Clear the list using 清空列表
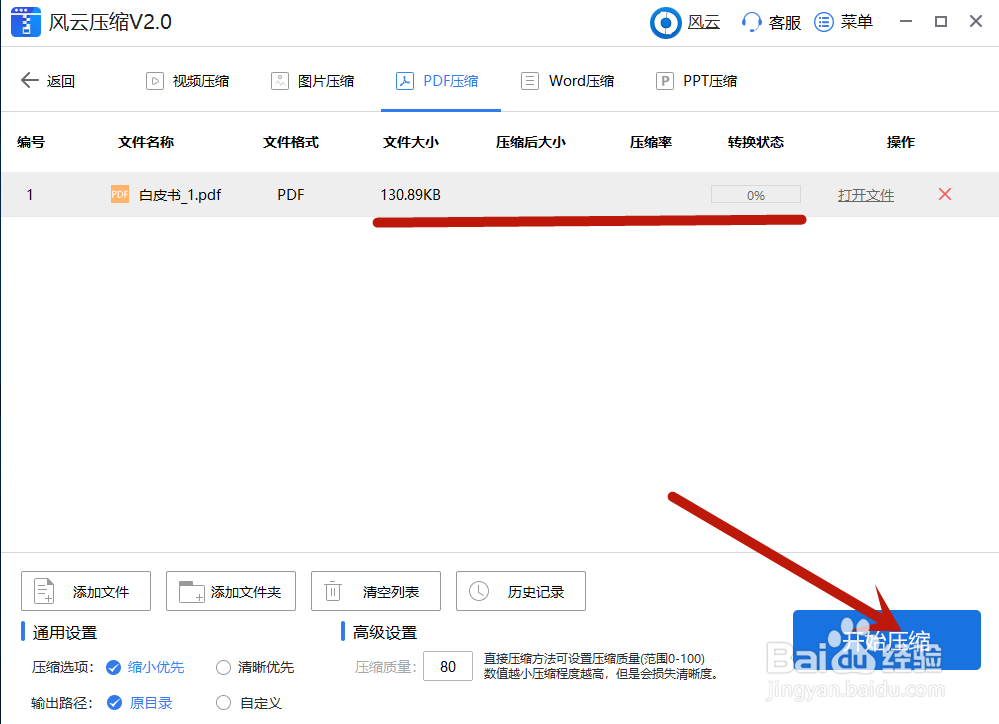Screen dimensions: 999x724 375,591
